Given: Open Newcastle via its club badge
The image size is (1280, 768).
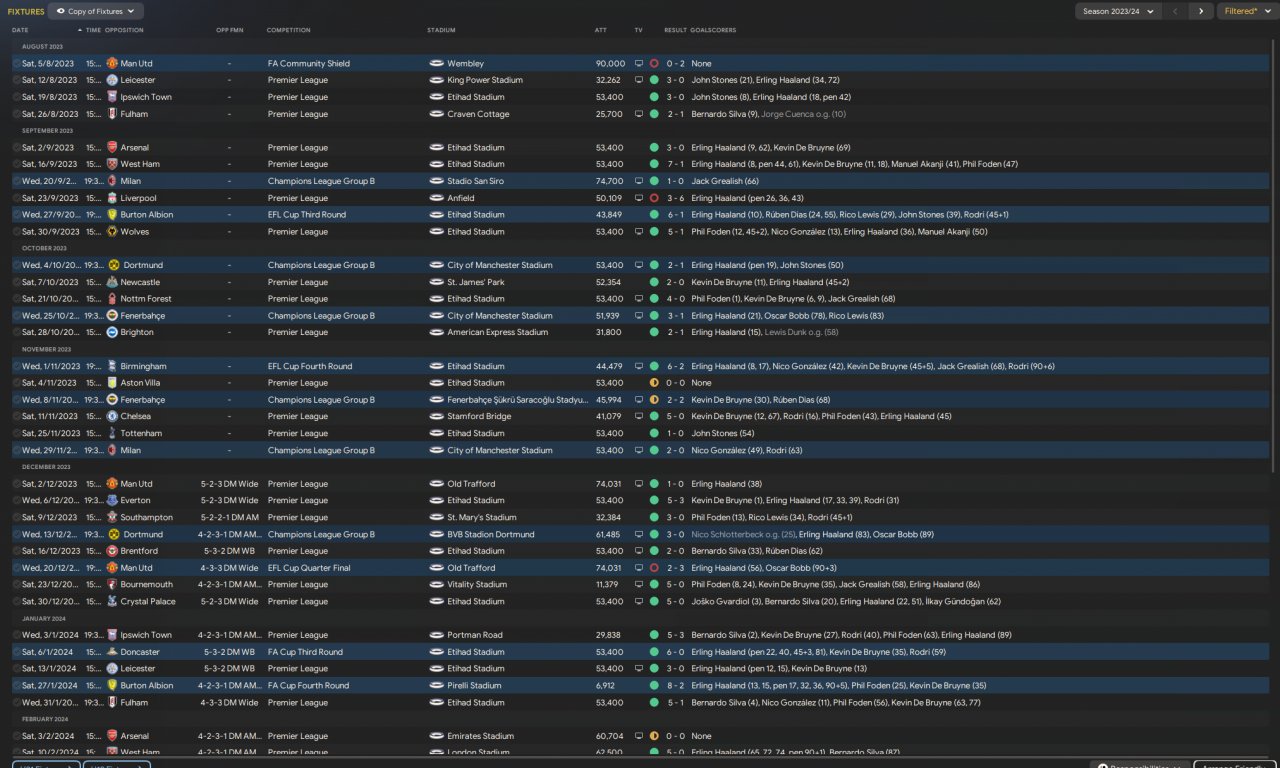Looking at the screenshot, I should tap(112, 282).
